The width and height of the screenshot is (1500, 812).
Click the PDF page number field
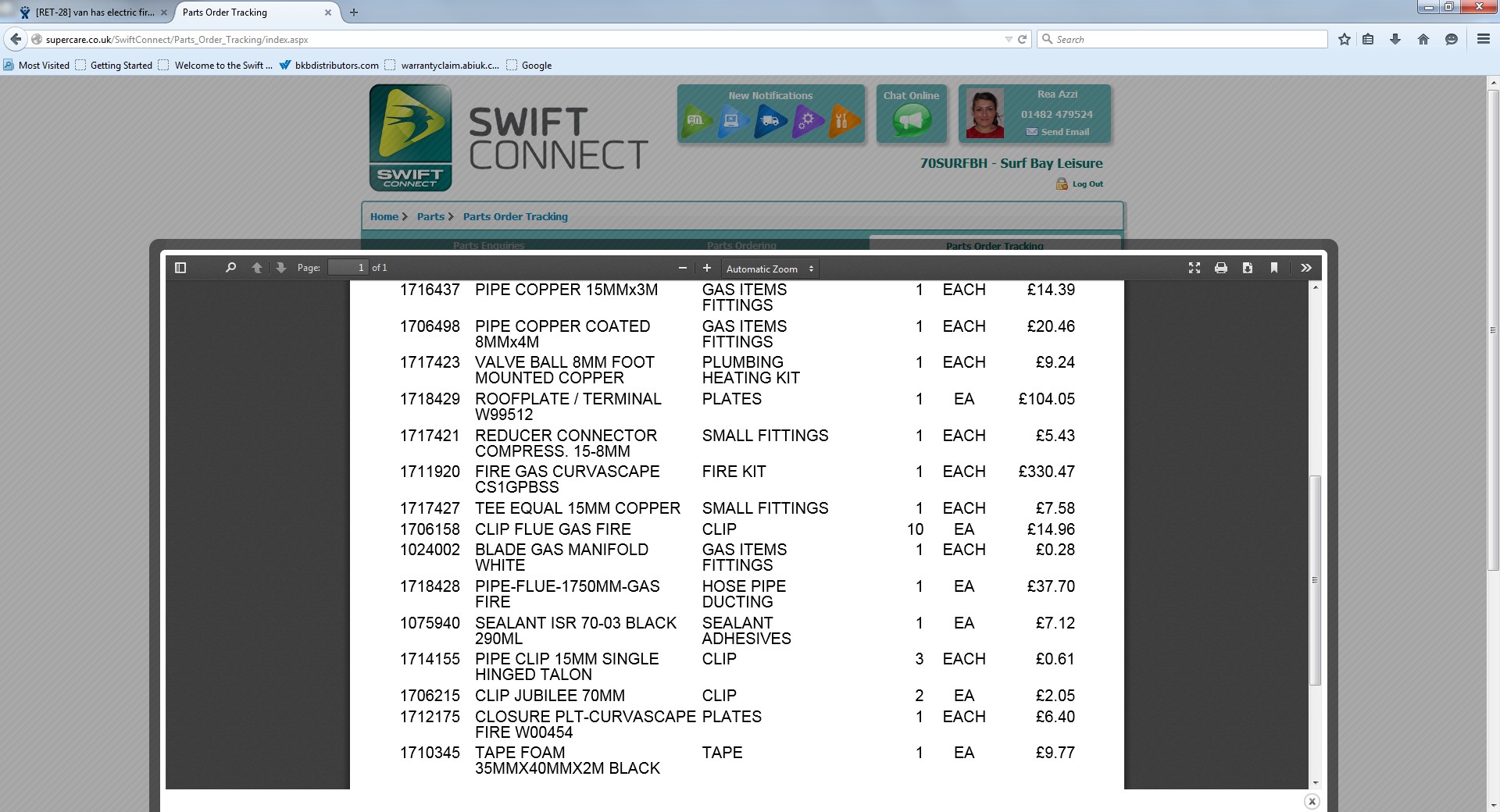tap(348, 268)
